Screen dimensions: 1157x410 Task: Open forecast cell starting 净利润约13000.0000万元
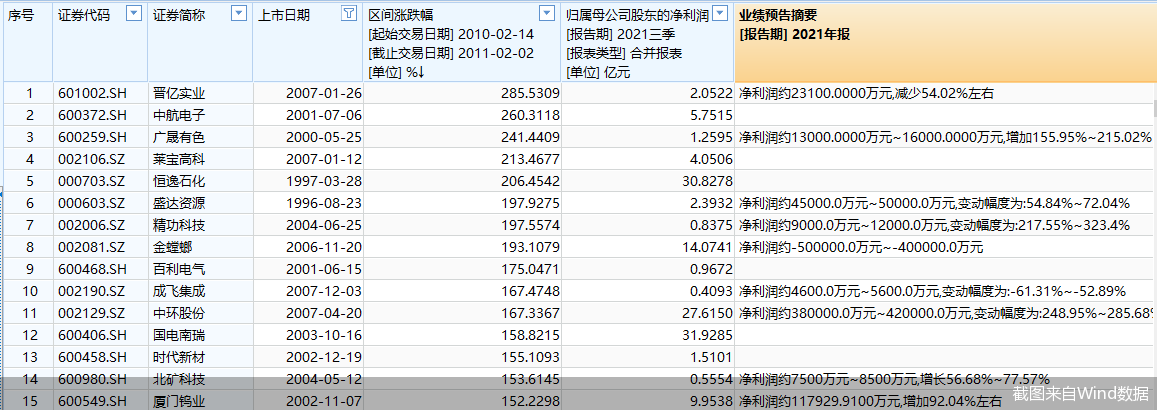(x=945, y=136)
